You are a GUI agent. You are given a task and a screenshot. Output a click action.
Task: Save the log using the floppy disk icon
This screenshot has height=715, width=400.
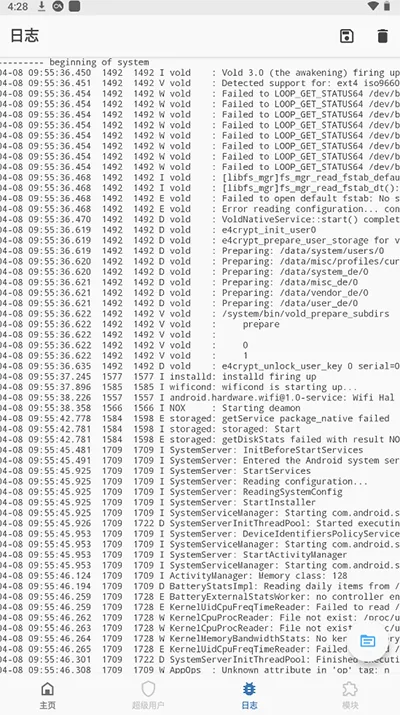click(x=347, y=36)
